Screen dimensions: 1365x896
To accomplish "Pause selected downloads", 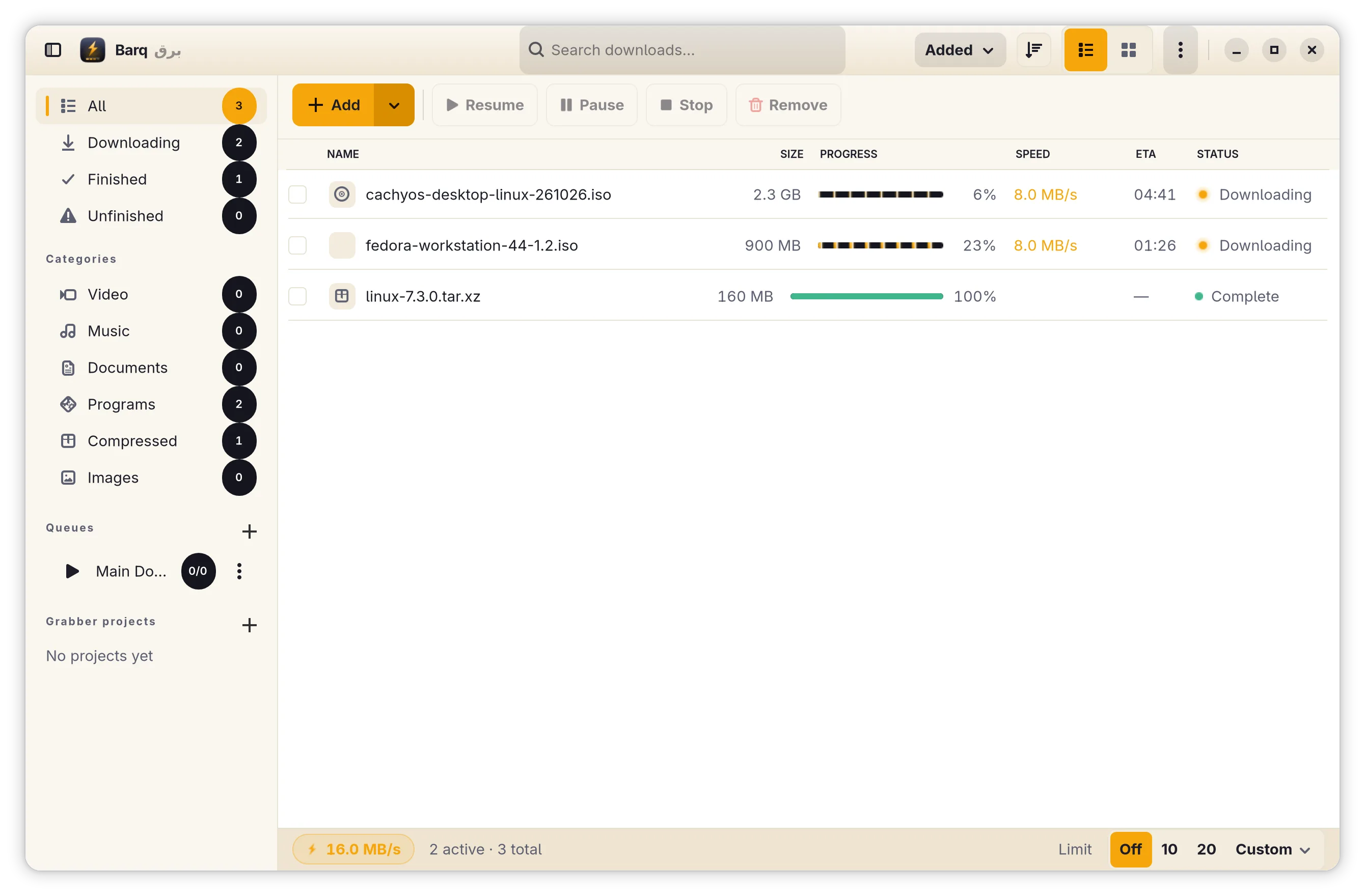I will point(592,105).
